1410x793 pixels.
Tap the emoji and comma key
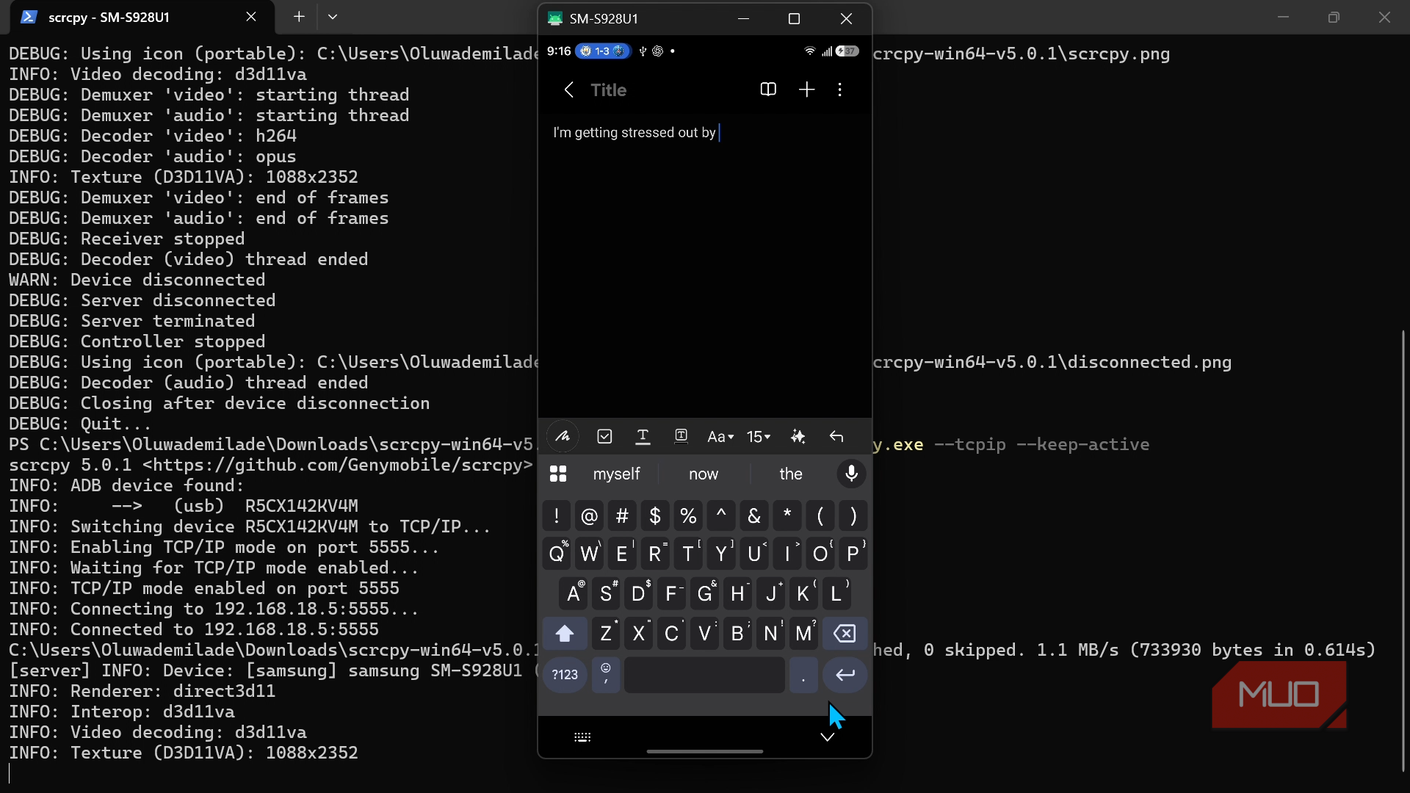(605, 674)
